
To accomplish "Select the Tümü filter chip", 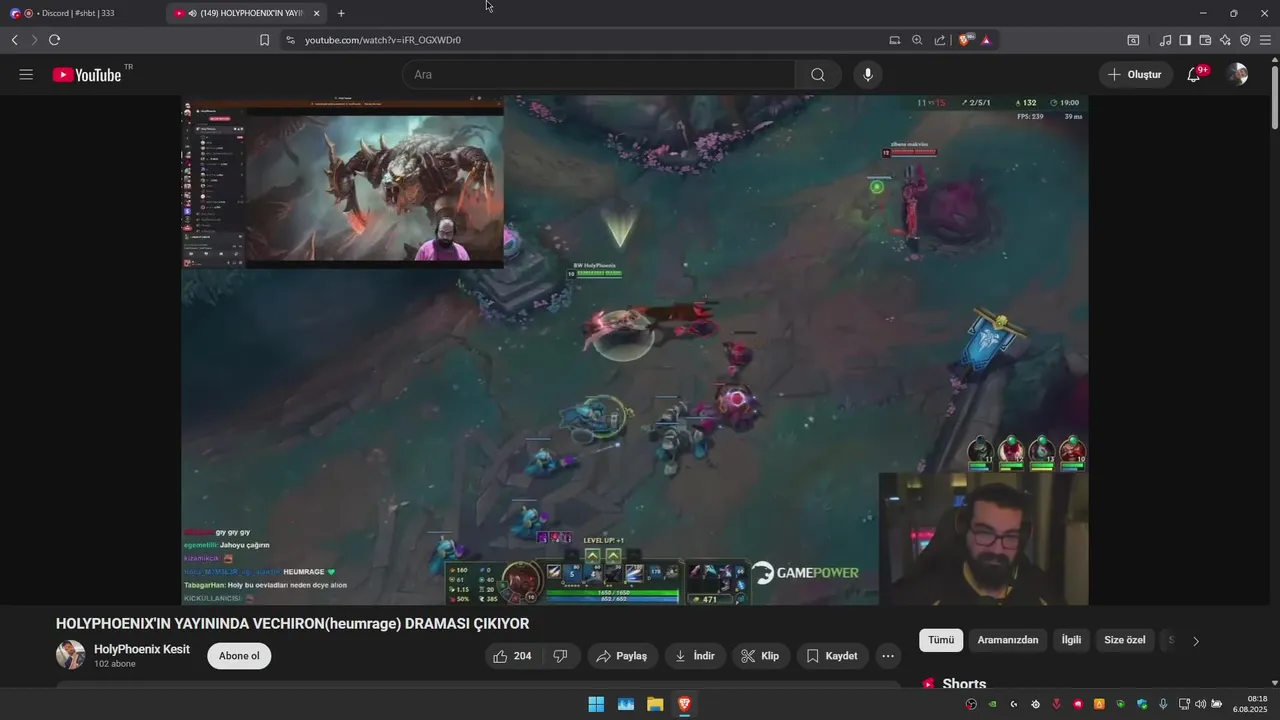I will tap(941, 640).
